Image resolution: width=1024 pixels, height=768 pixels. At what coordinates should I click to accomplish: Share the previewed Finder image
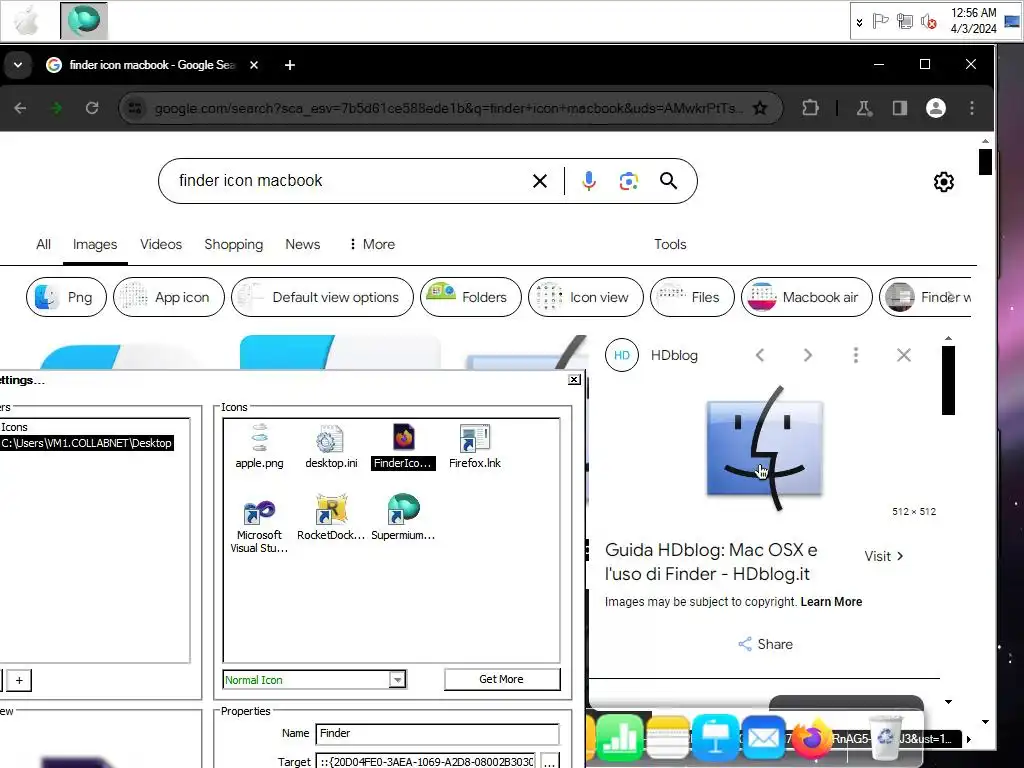click(x=765, y=645)
